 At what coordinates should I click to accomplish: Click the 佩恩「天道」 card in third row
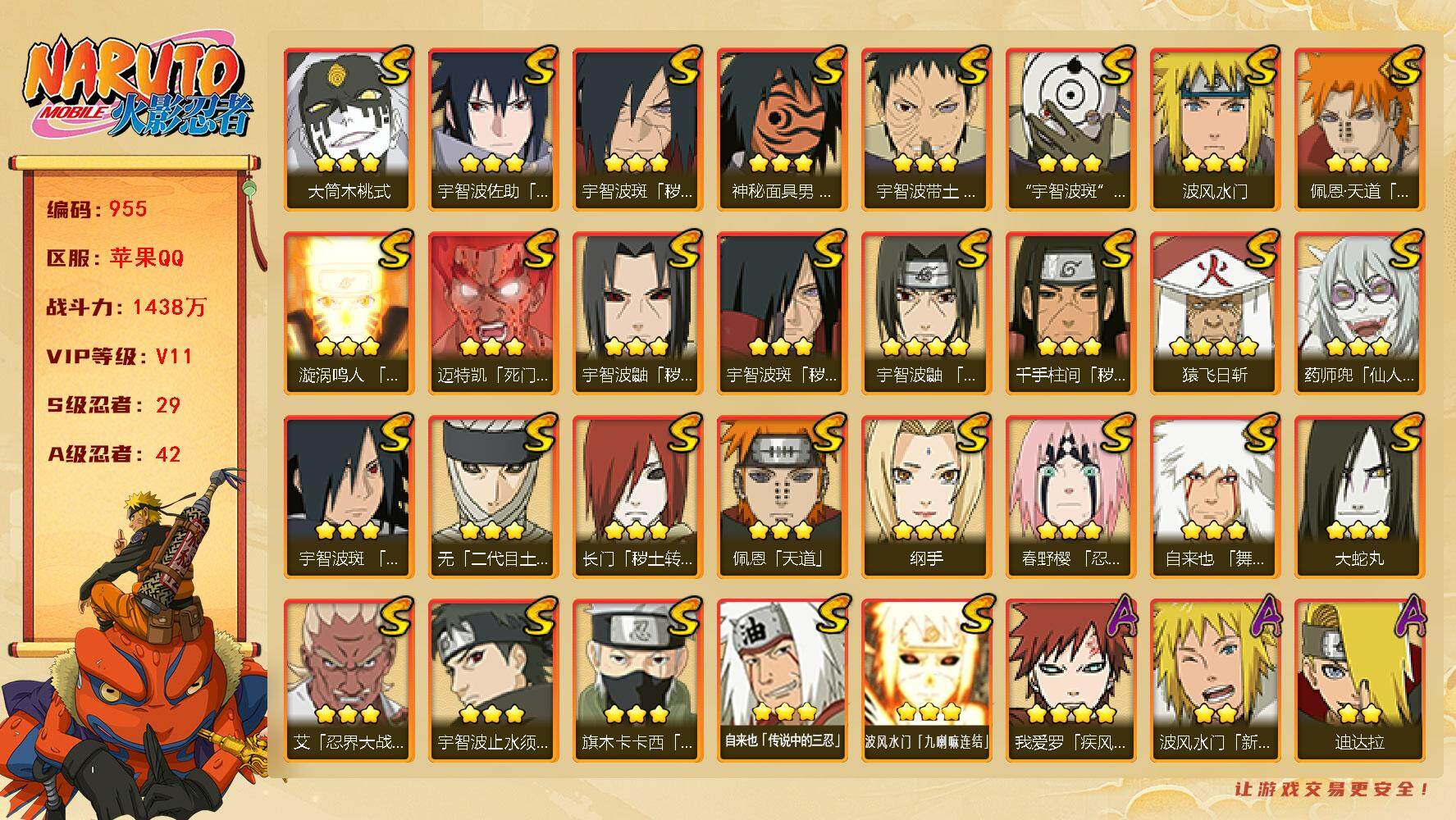click(x=783, y=497)
